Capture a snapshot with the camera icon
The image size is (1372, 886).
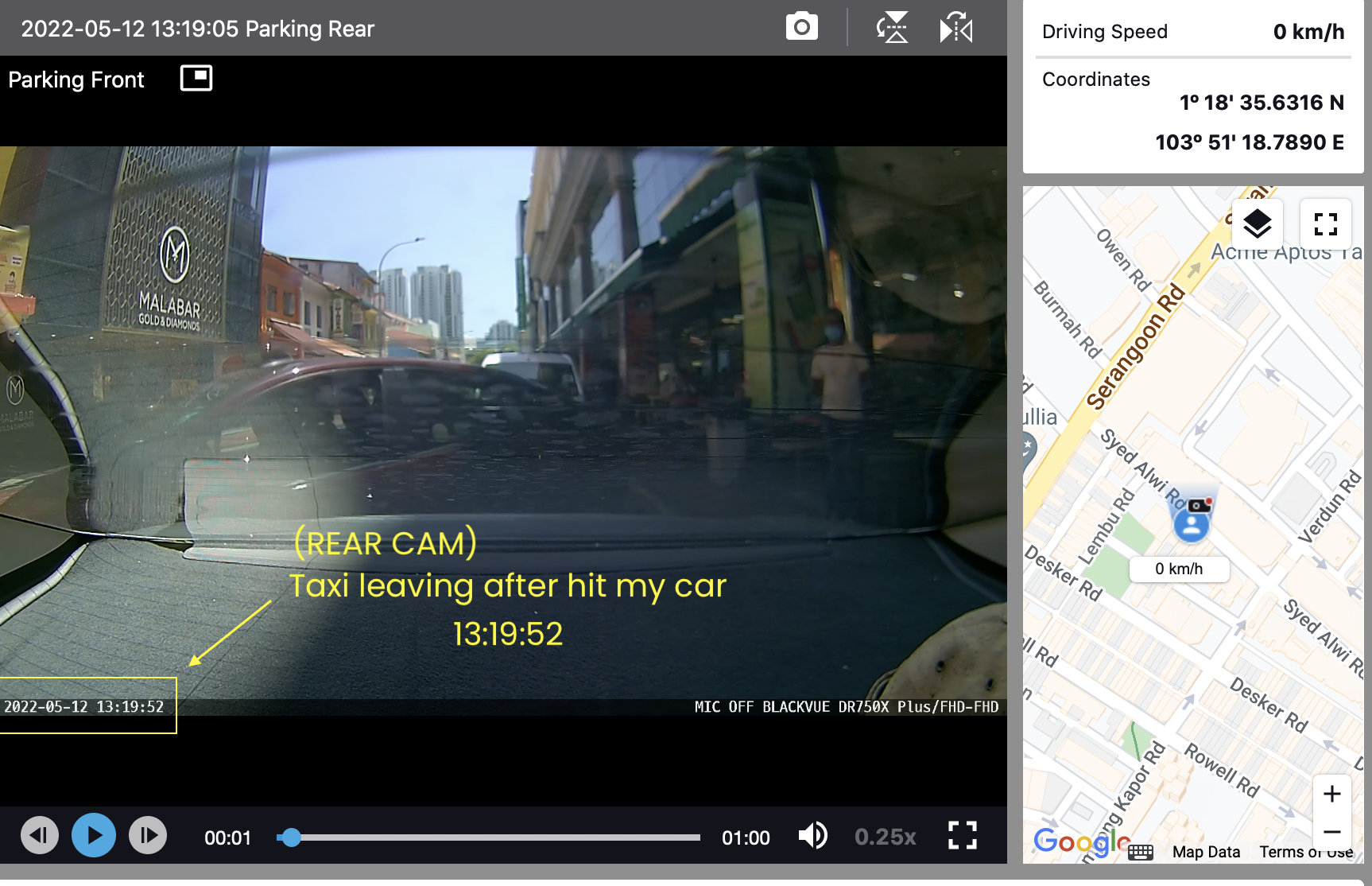[x=801, y=27]
